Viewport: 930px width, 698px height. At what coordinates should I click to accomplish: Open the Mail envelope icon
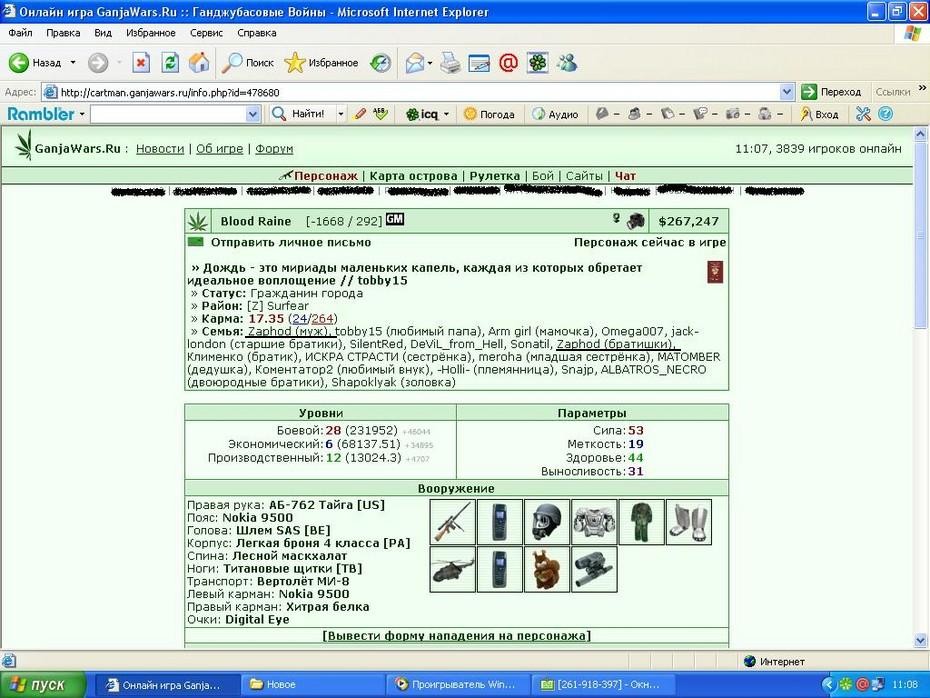point(415,63)
